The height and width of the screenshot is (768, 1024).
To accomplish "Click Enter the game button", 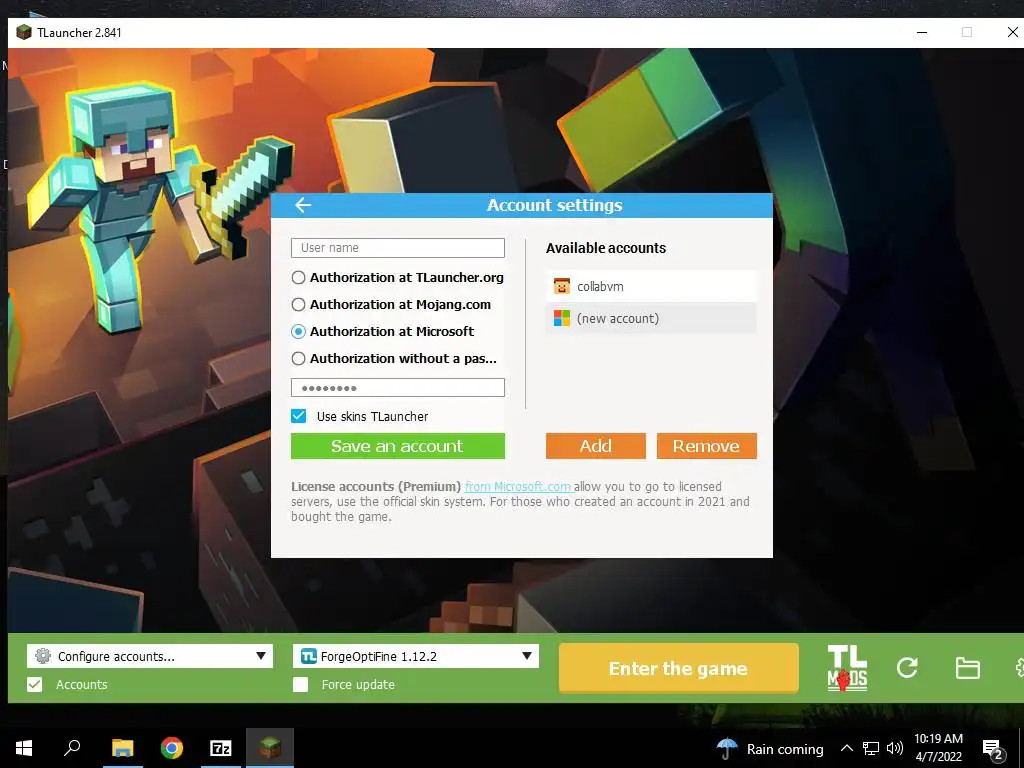I will coord(679,668).
